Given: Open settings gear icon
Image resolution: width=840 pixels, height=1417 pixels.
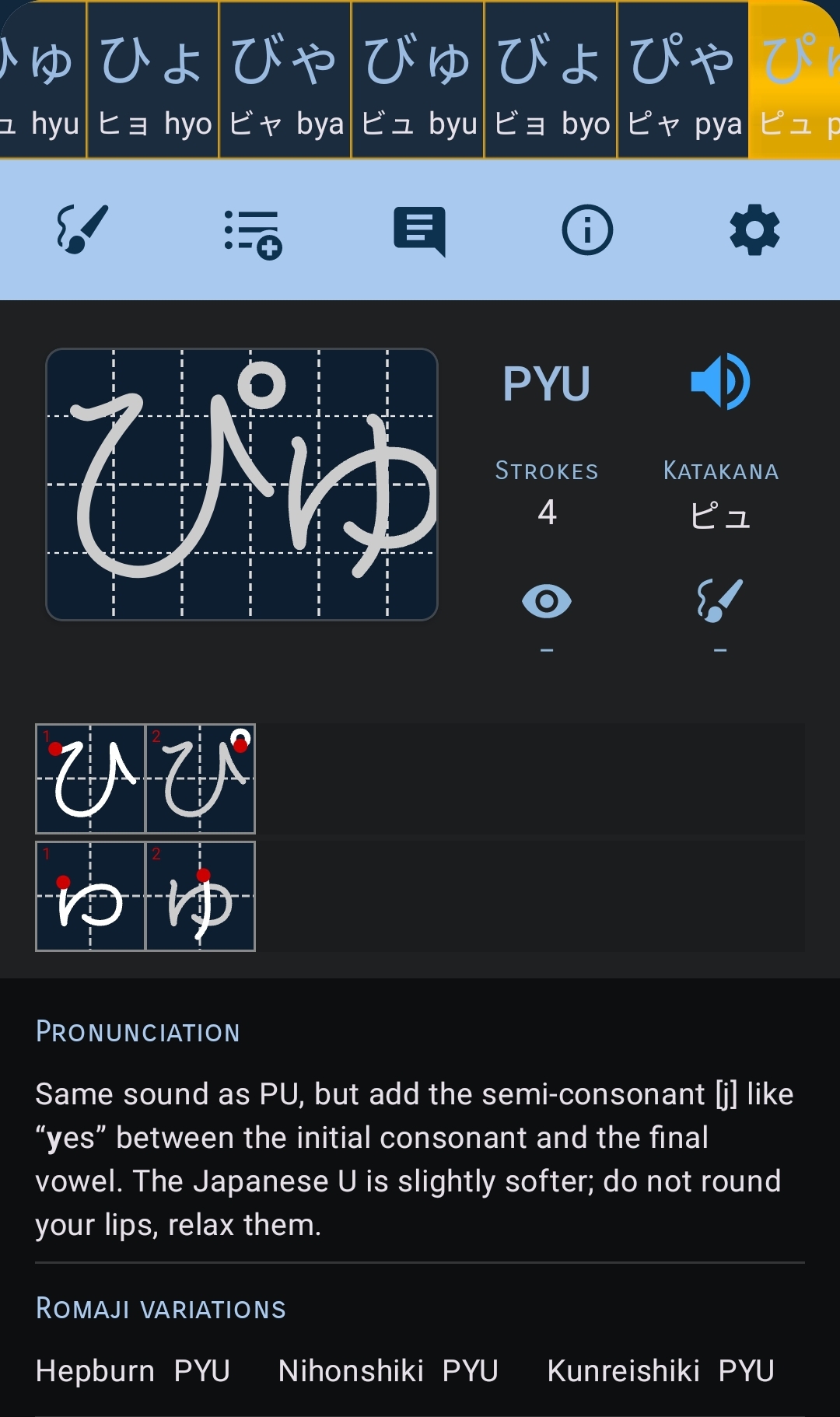Looking at the screenshot, I should [x=754, y=230].
